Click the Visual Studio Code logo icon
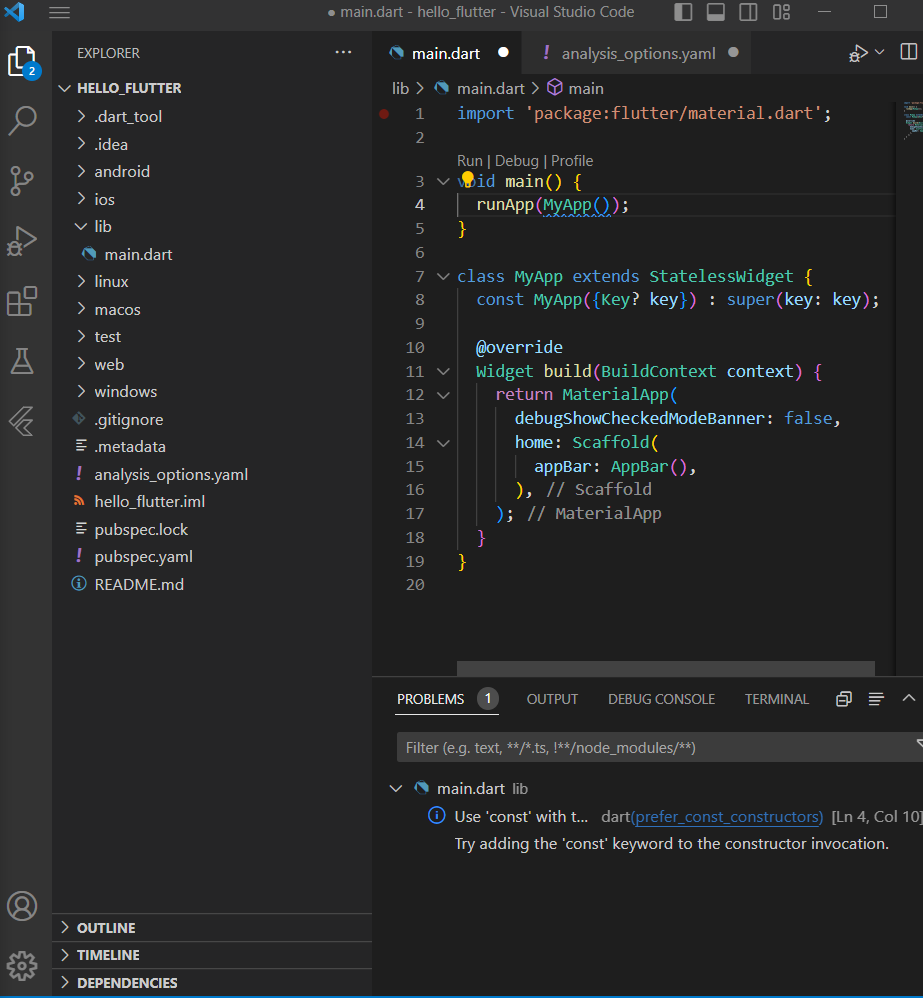Image resolution: width=923 pixels, height=998 pixels. 14,12
